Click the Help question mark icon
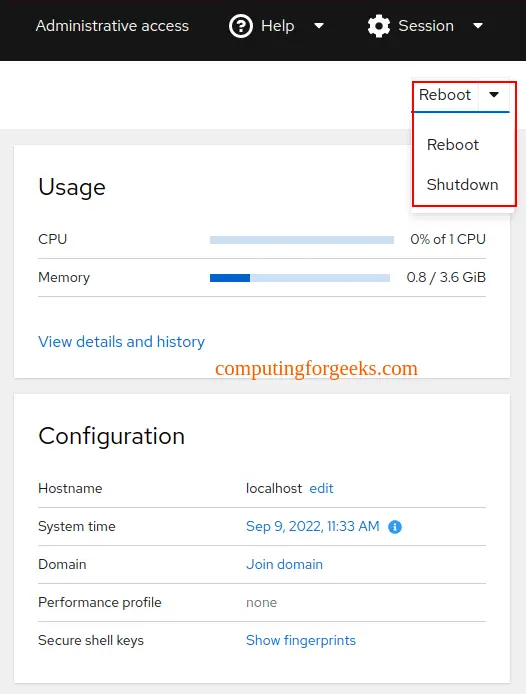Image resolution: width=526 pixels, height=694 pixels. pos(240,26)
